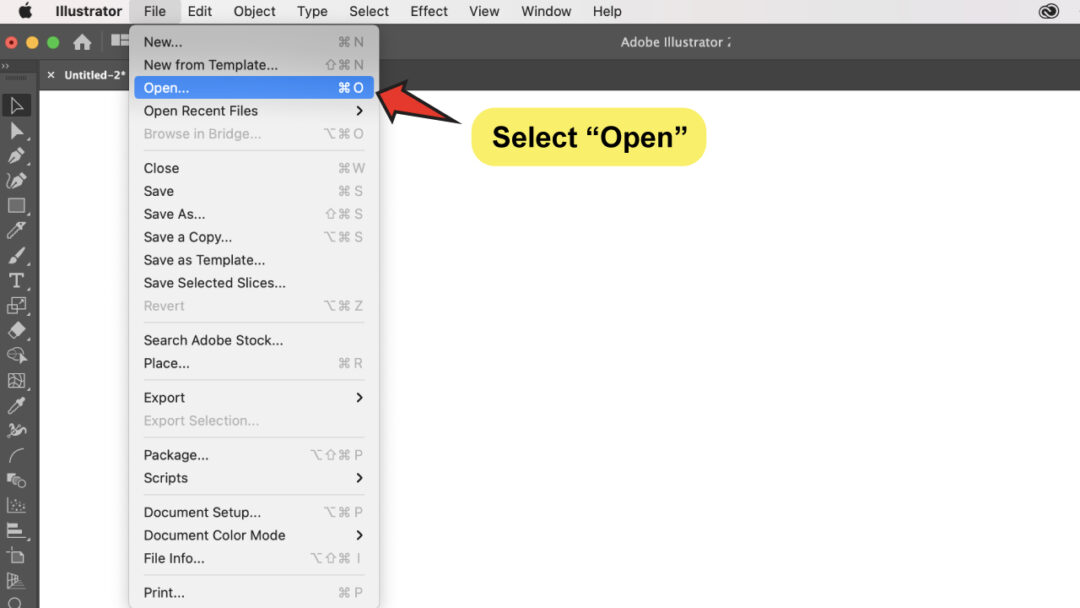1080x608 pixels.
Task: Select the Mesh tool
Action: 16,380
